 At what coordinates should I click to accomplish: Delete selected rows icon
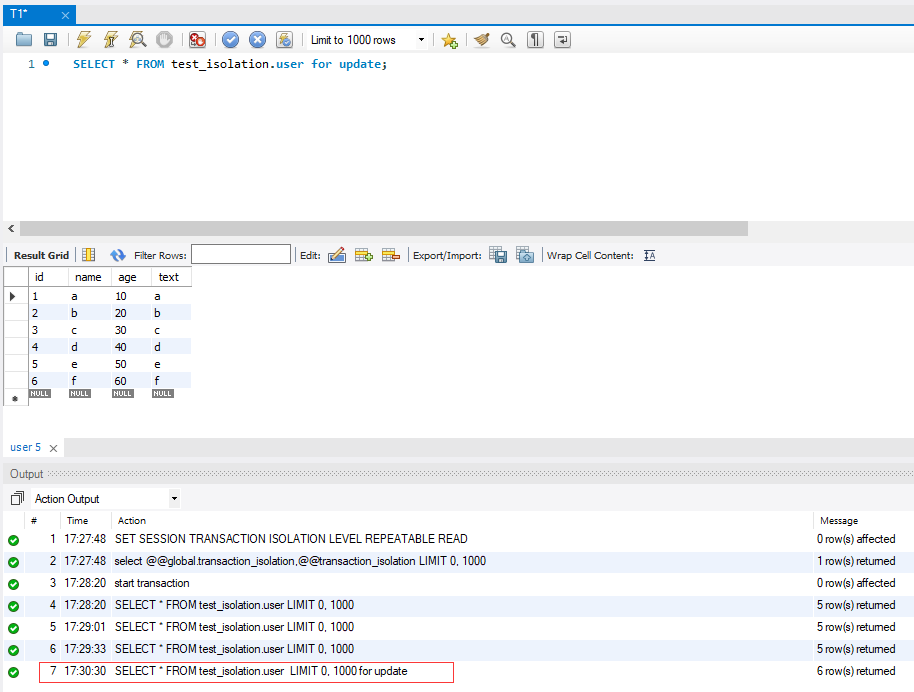point(391,255)
